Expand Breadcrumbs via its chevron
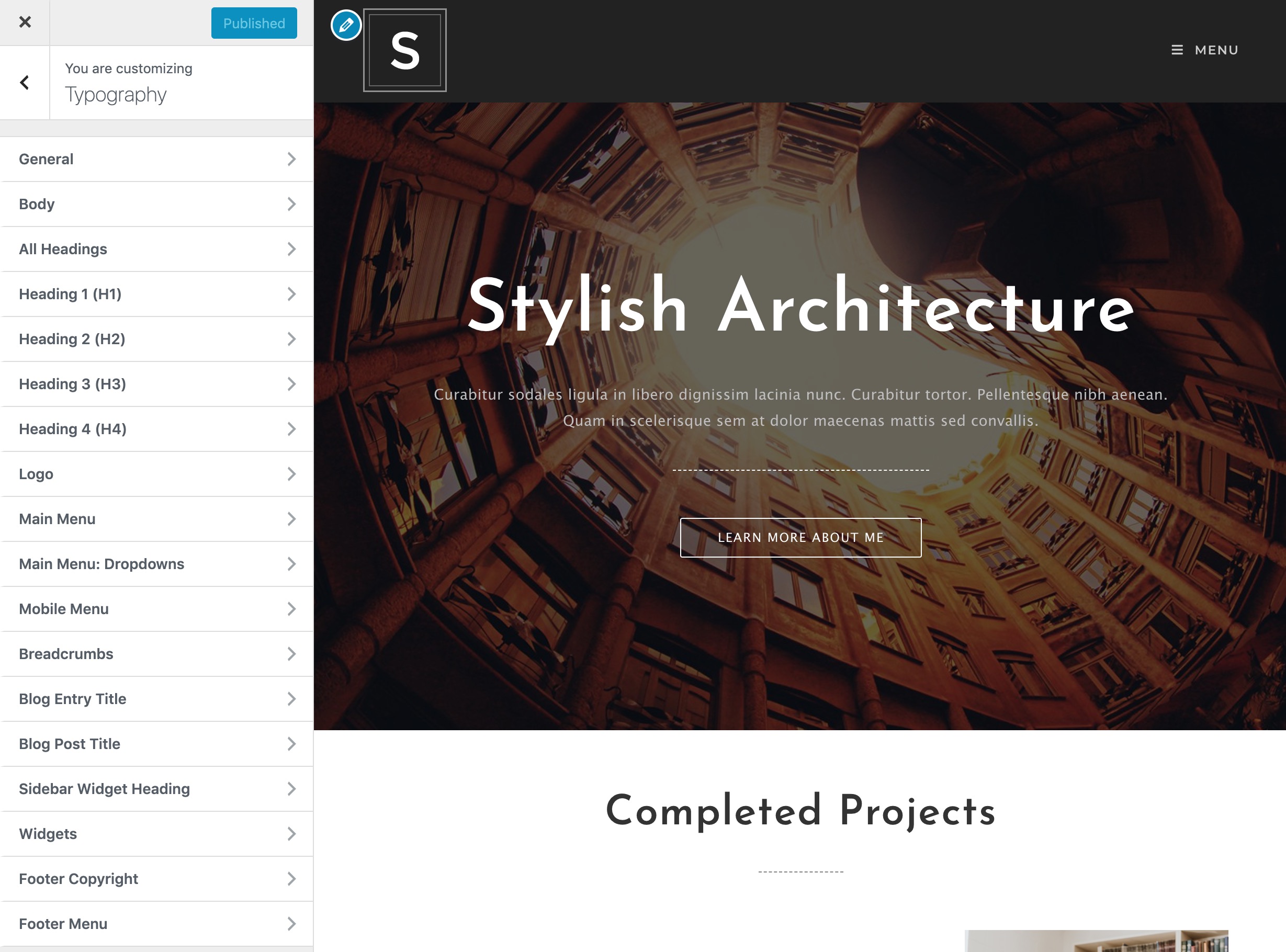The image size is (1286, 952). pos(291,653)
